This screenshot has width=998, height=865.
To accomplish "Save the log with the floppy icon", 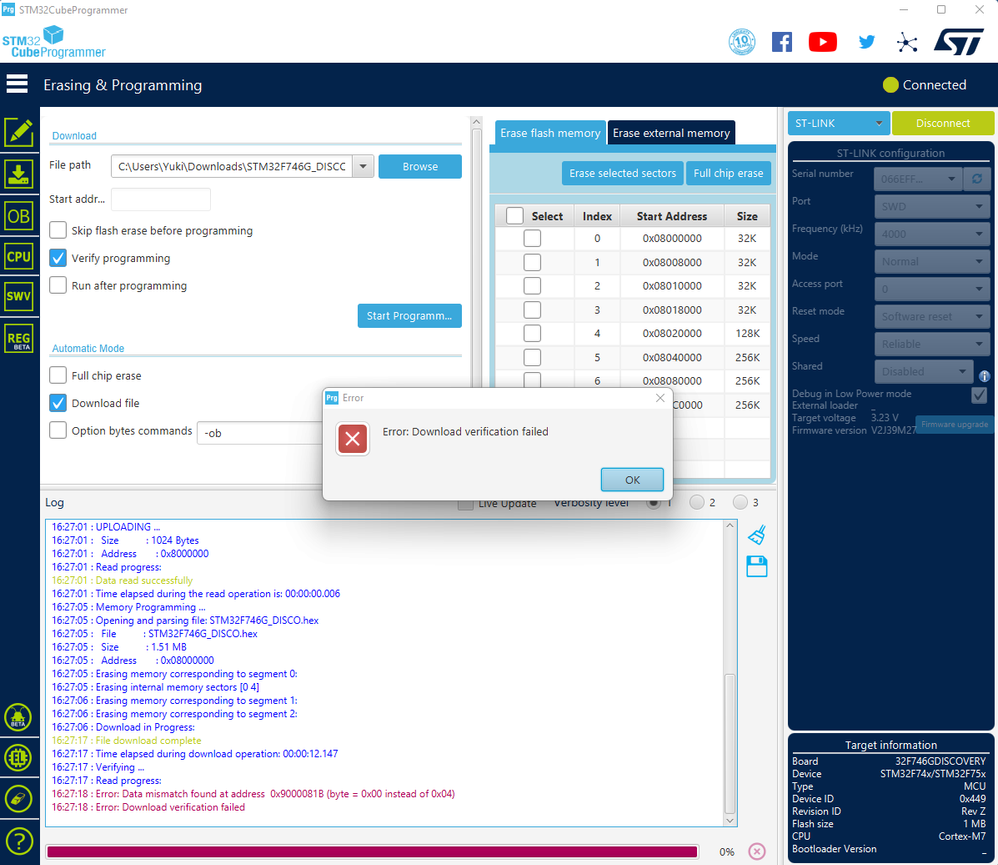I will click(757, 566).
